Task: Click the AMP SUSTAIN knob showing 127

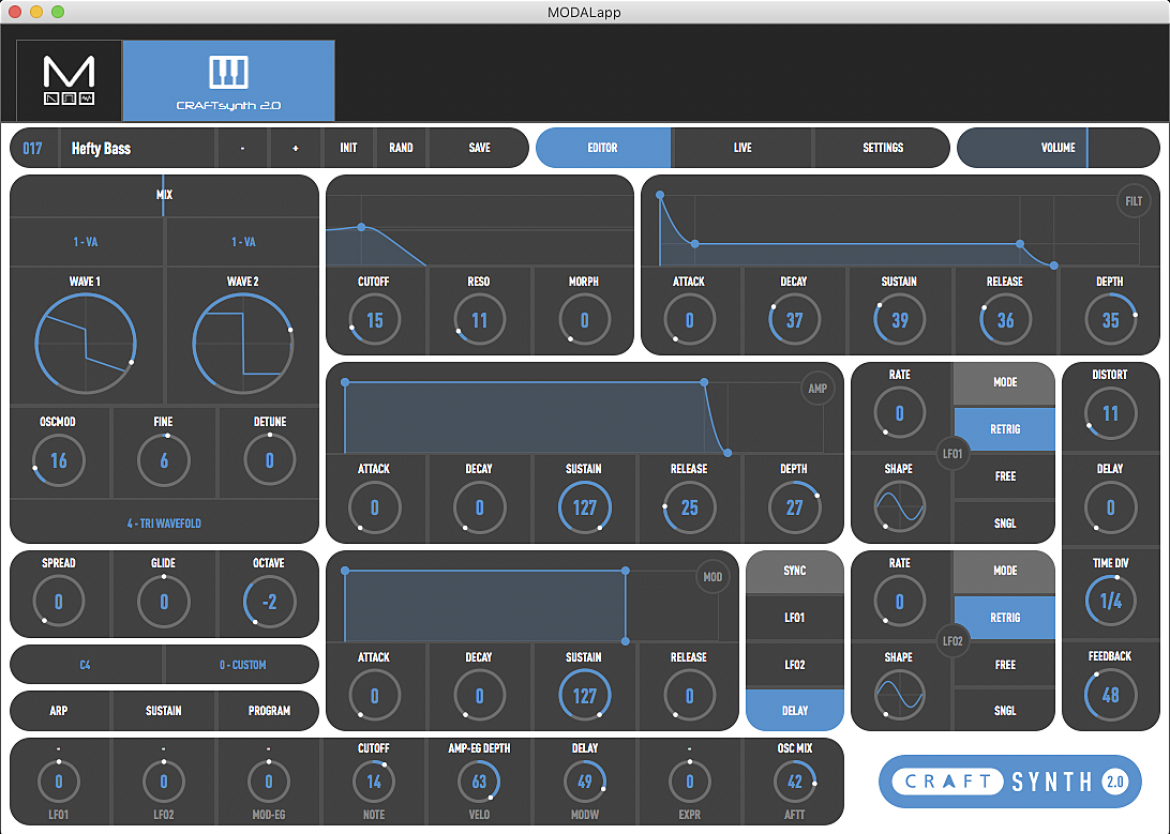Action: pos(584,507)
